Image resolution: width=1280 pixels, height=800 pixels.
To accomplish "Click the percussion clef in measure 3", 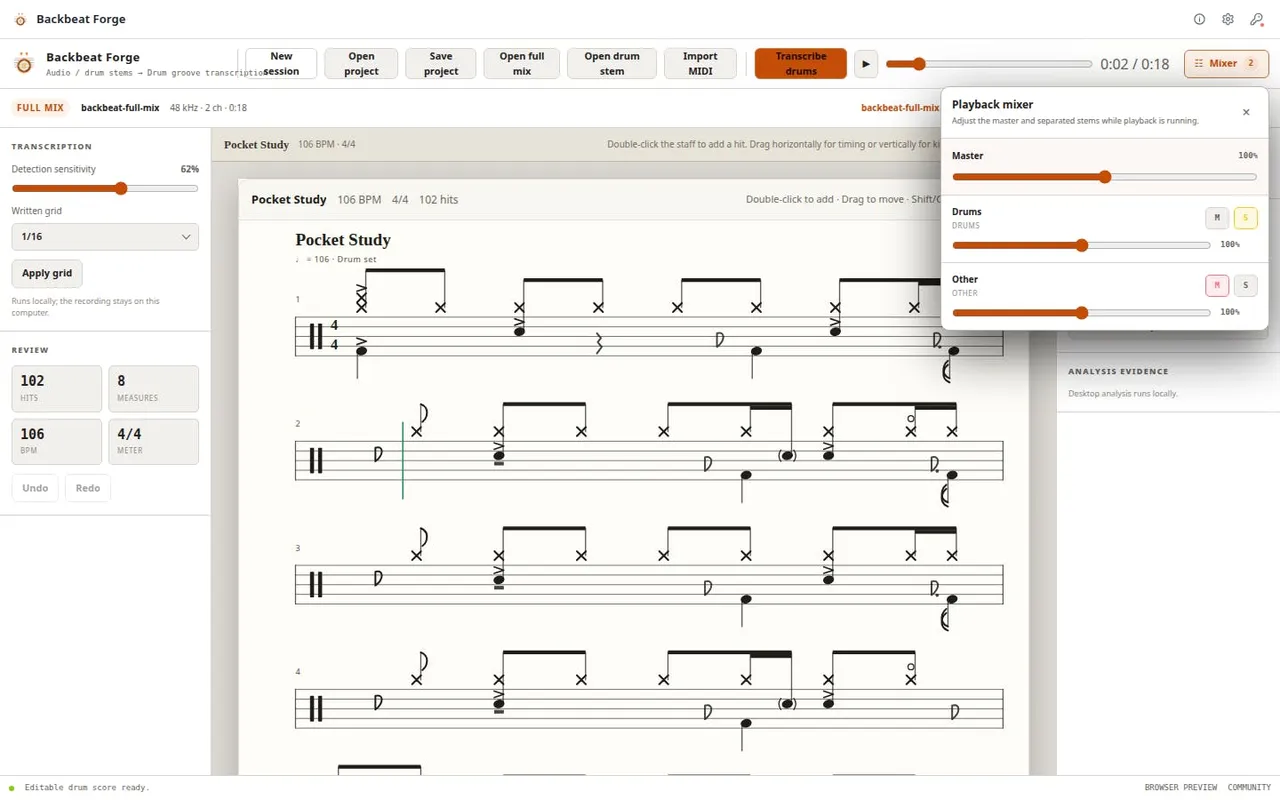I will [316, 585].
